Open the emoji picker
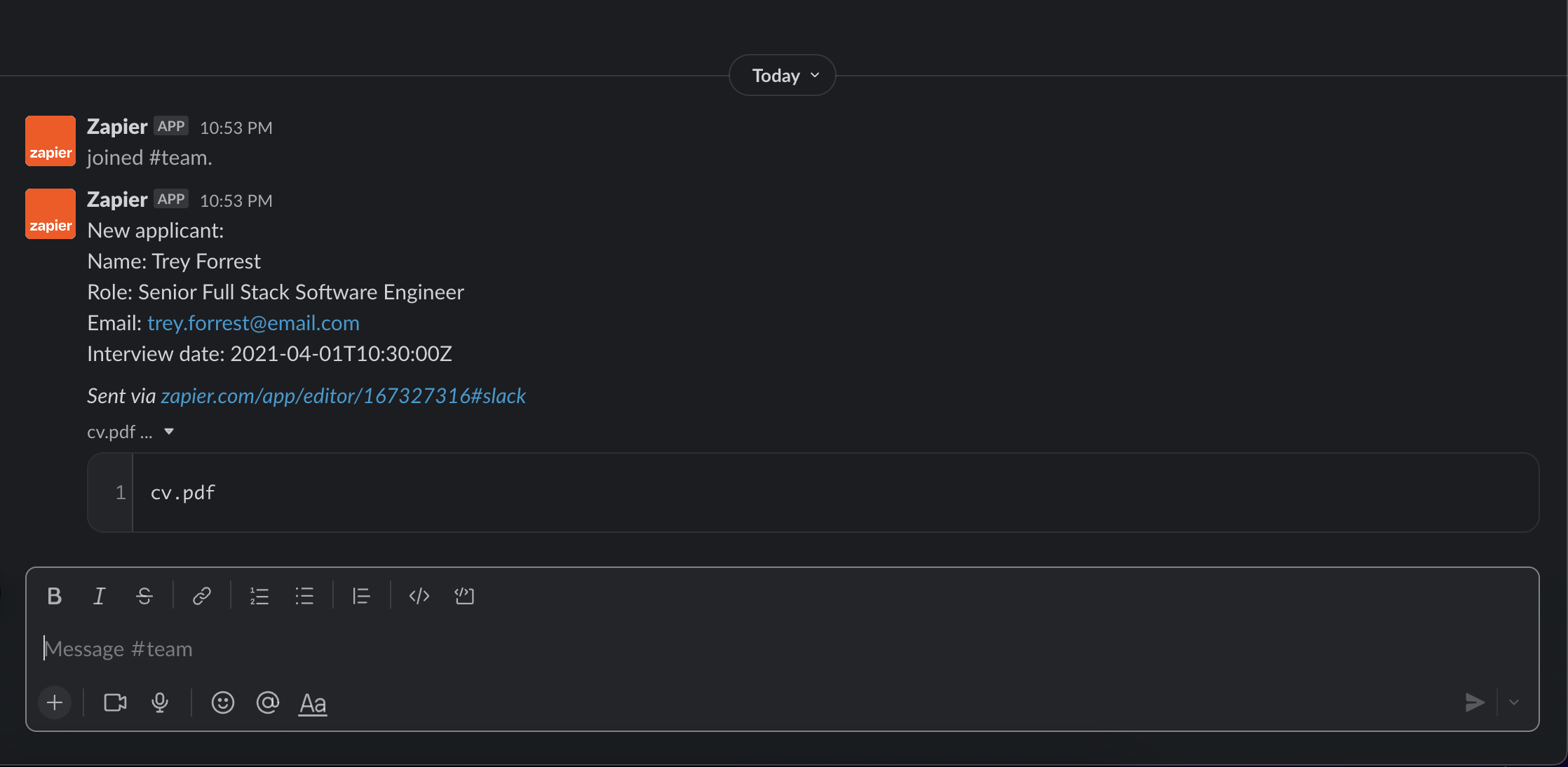The width and height of the screenshot is (1568, 767). (x=223, y=702)
